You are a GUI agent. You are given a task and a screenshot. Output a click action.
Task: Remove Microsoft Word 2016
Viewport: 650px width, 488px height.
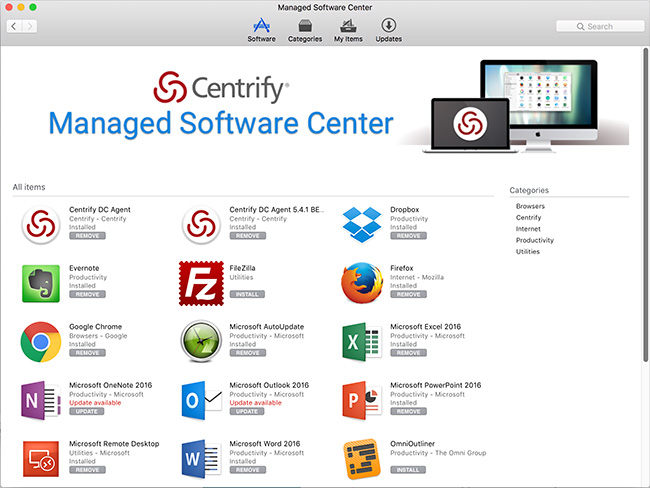pos(248,470)
